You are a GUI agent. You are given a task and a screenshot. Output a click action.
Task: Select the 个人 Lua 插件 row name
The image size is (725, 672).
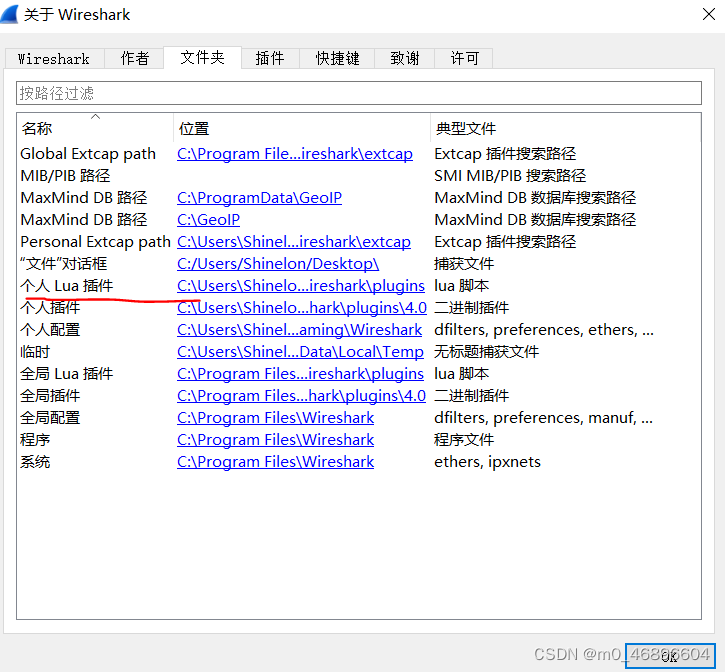coord(67,285)
